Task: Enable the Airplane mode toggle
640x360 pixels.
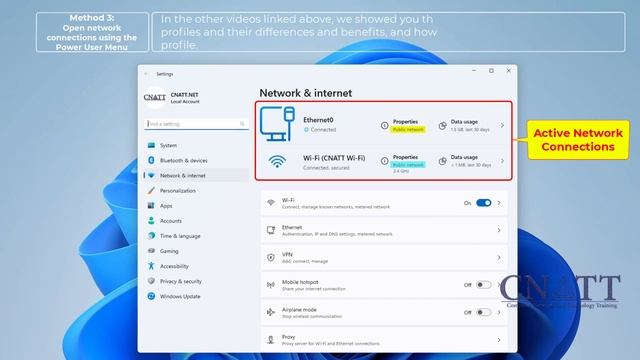Action: coord(484,312)
